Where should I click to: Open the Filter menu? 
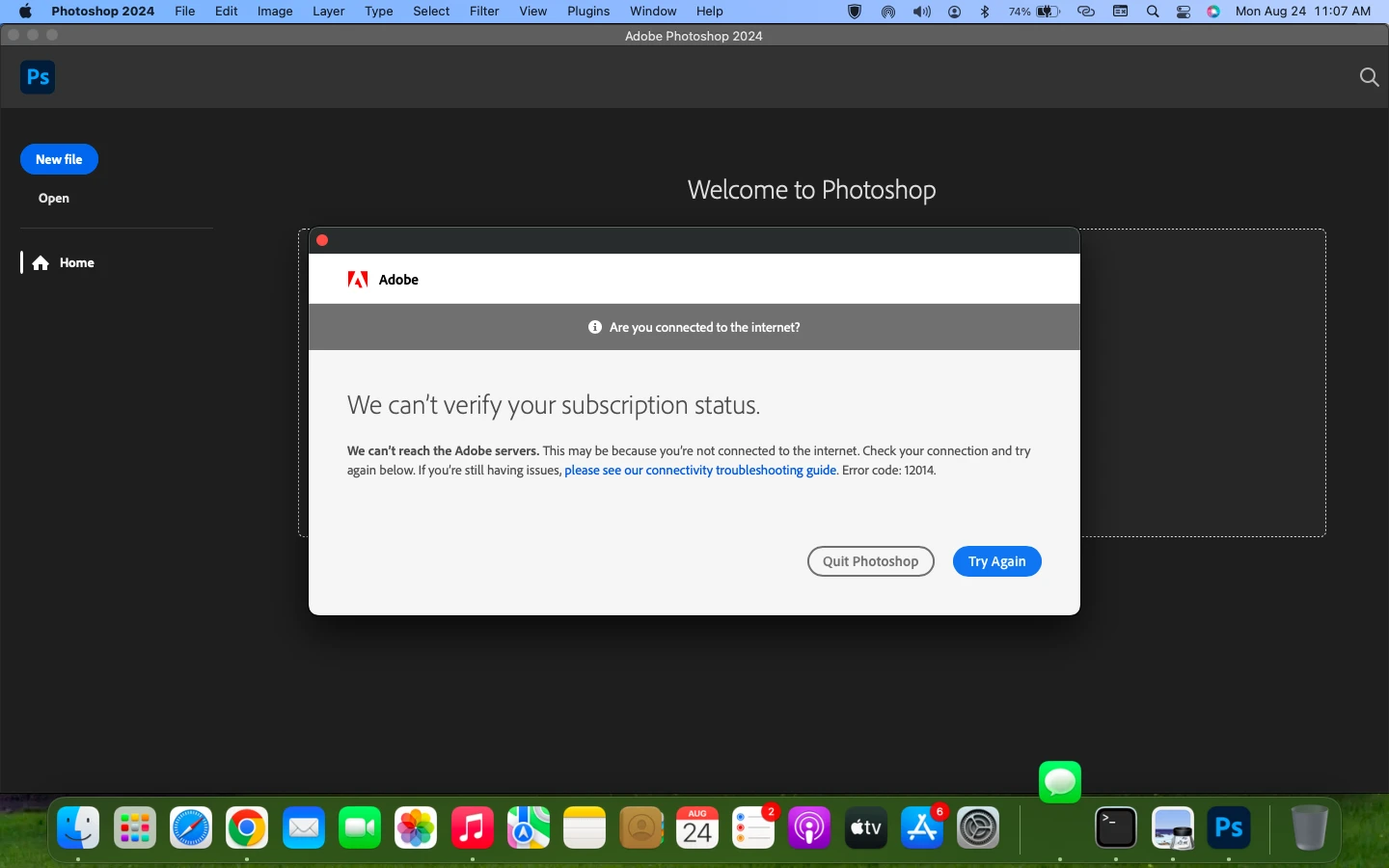(x=484, y=12)
